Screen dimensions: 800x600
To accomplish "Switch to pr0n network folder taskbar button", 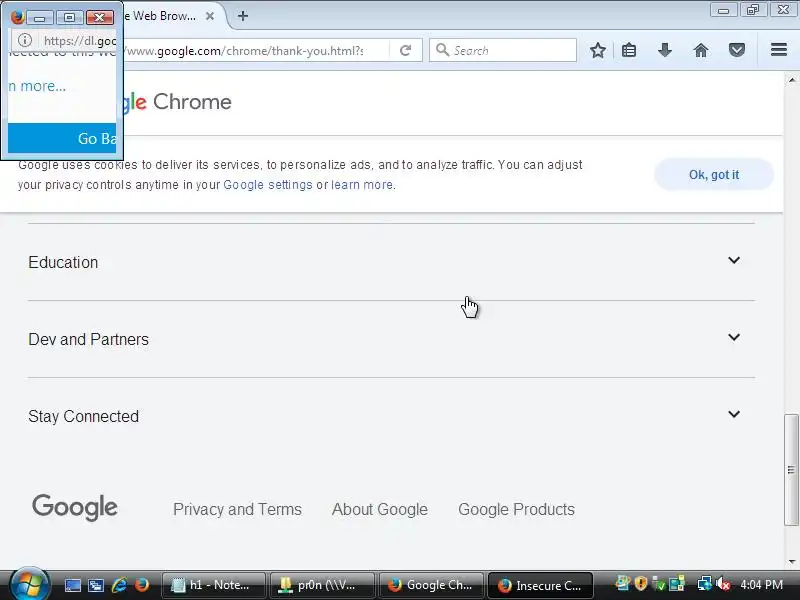I will tap(322, 585).
